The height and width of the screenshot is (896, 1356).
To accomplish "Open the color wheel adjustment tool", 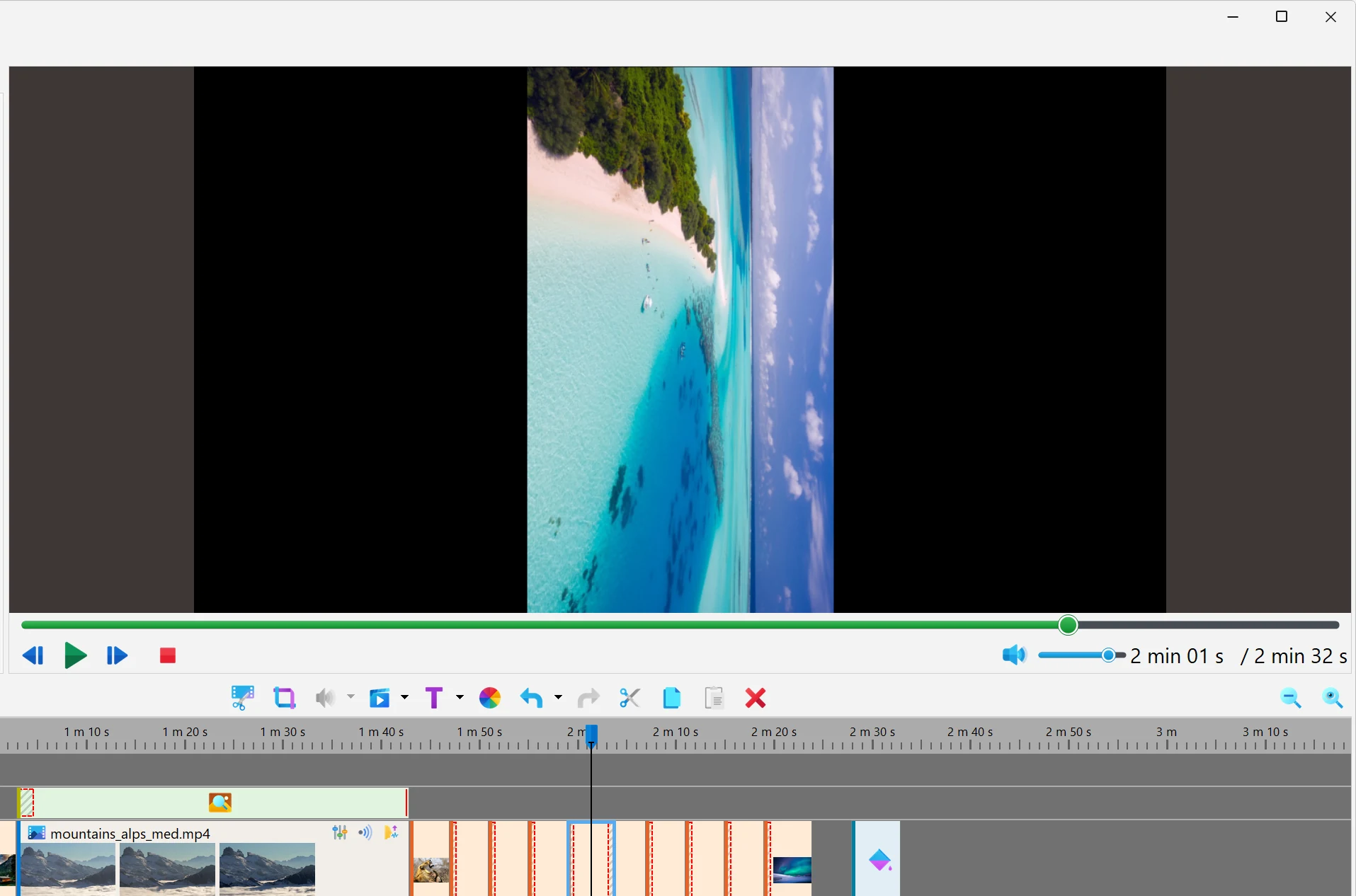I will pyautogui.click(x=490, y=698).
